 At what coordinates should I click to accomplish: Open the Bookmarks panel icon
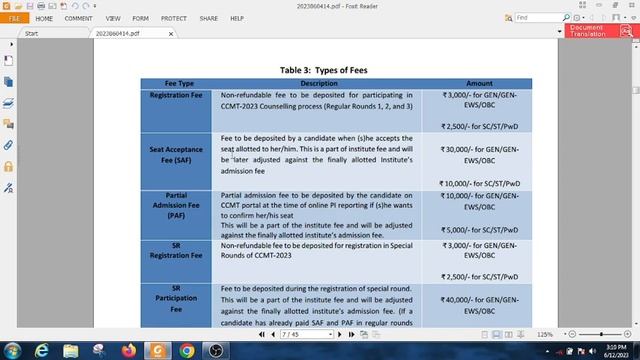tap(8, 61)
